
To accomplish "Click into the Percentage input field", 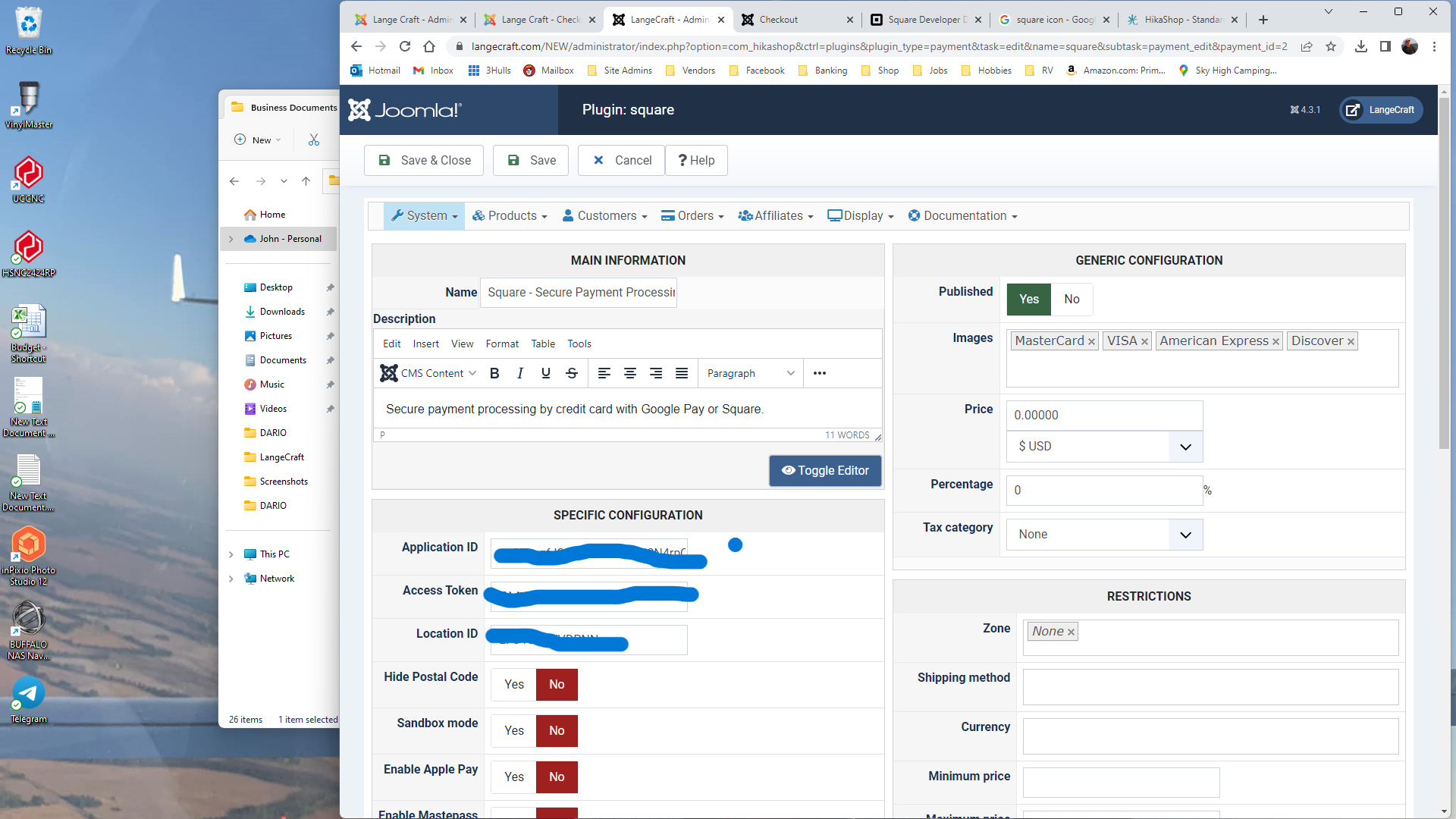I will (1104, 491).
